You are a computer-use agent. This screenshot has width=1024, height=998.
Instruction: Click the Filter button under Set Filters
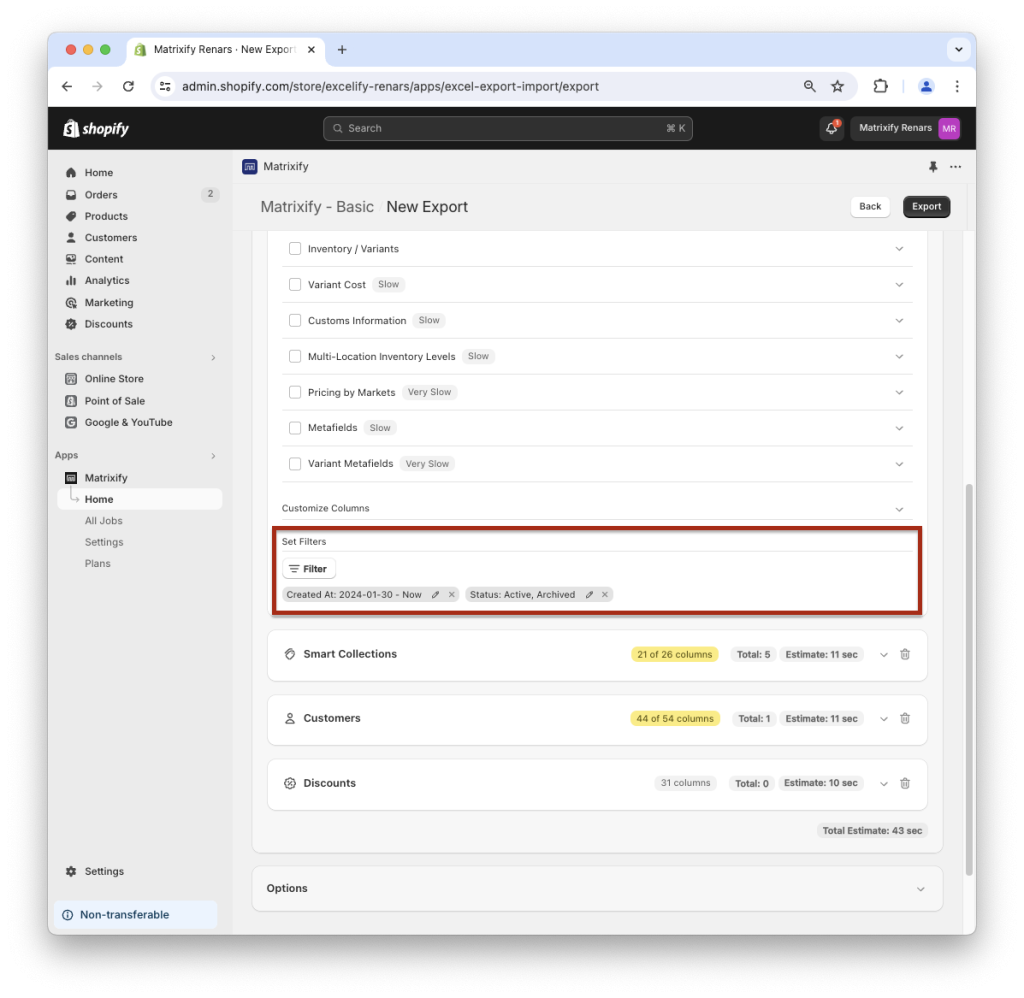[308, 568]
